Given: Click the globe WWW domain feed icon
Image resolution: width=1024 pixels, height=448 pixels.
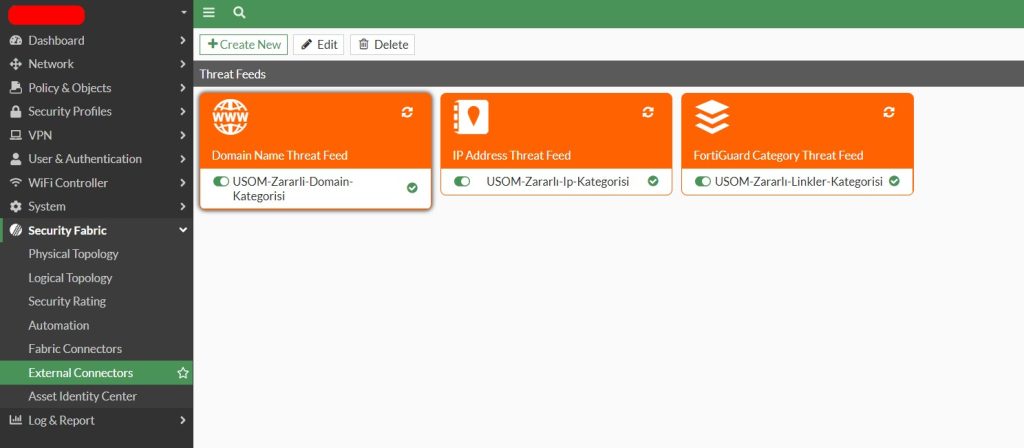Looking at the screenshot, I should 231,117.
